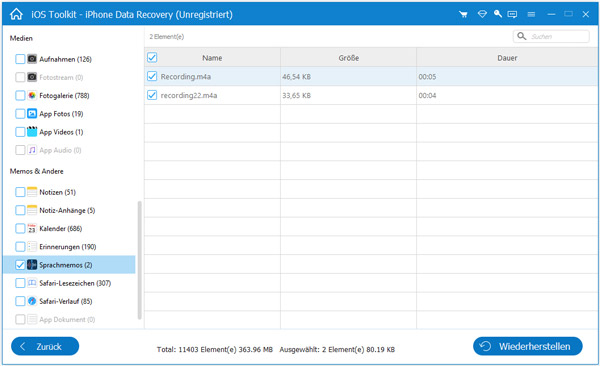Enable the App Videos (1) checkbox
Screen dimensions: 600x366
[x=20, y=132]
